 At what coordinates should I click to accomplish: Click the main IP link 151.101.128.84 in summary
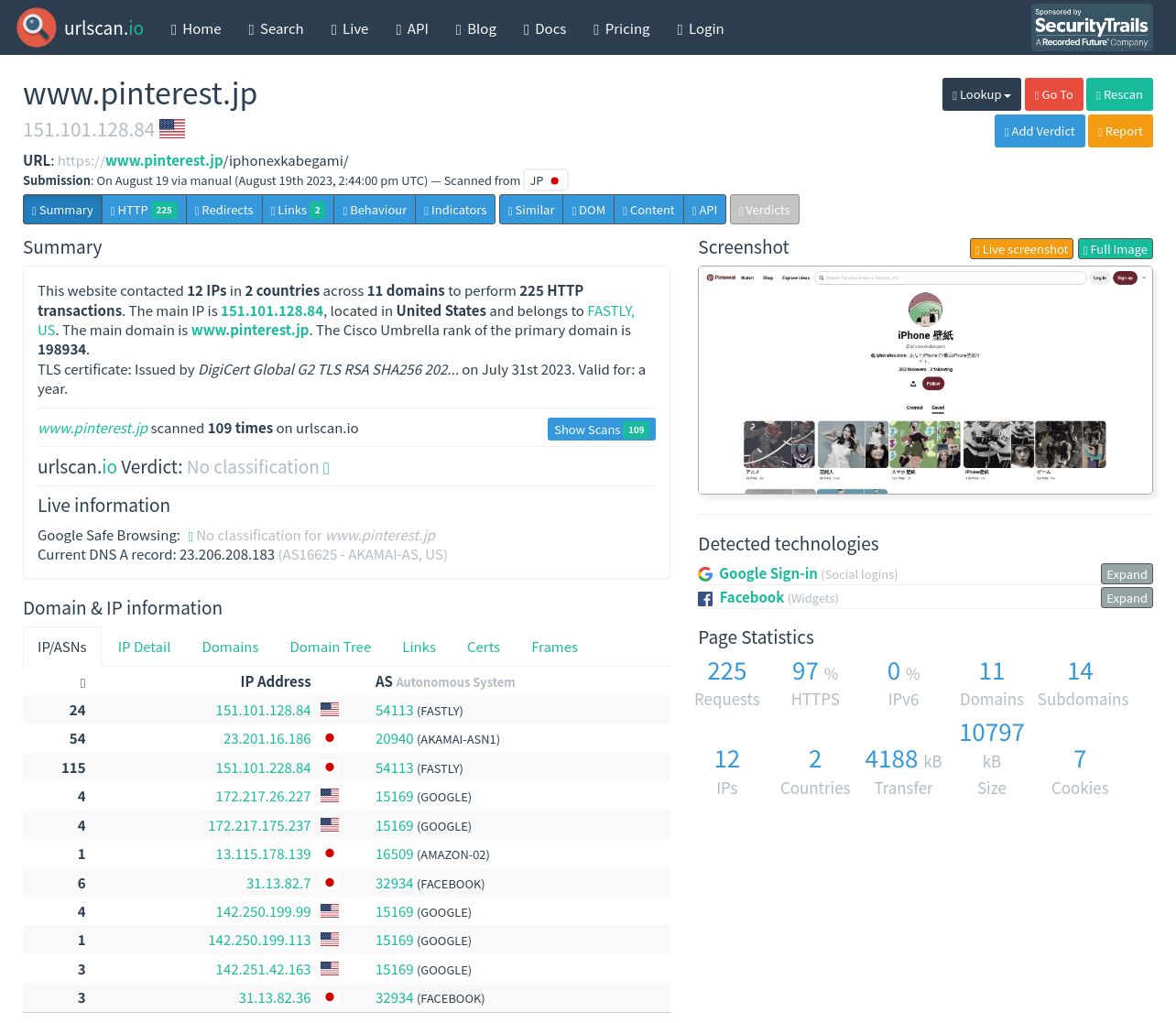coord(272,310)
